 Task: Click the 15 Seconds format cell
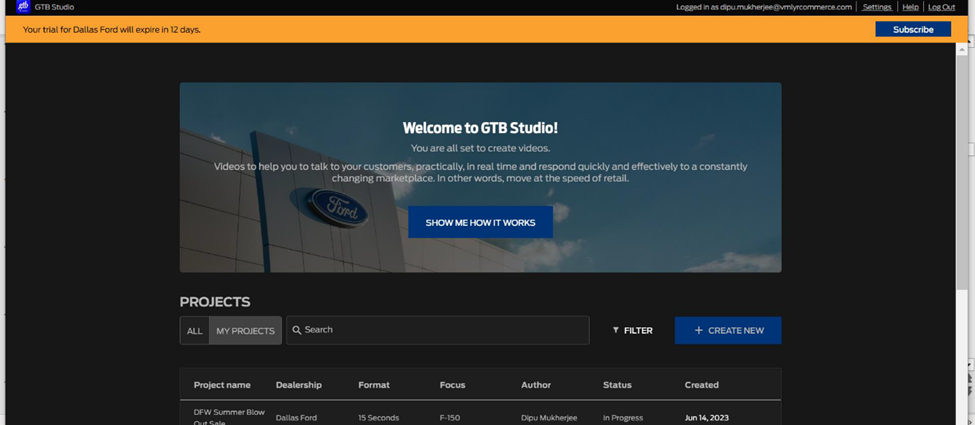point(379,418)
